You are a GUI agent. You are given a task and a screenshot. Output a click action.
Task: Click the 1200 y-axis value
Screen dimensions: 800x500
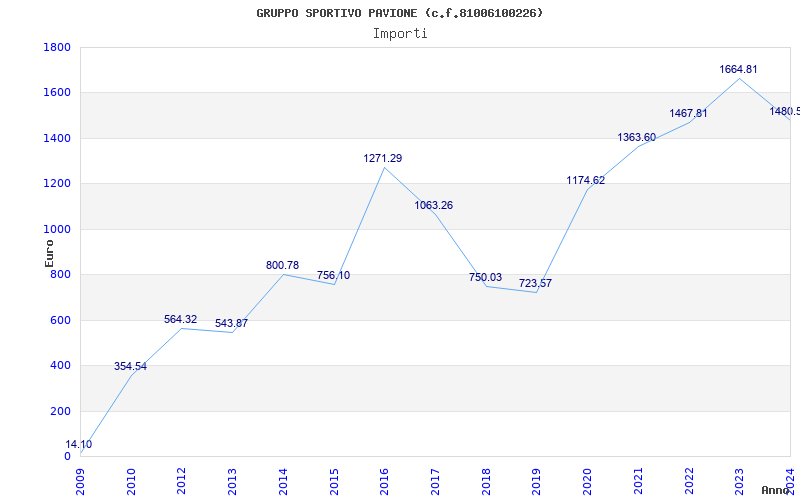[x=57, y=184]
